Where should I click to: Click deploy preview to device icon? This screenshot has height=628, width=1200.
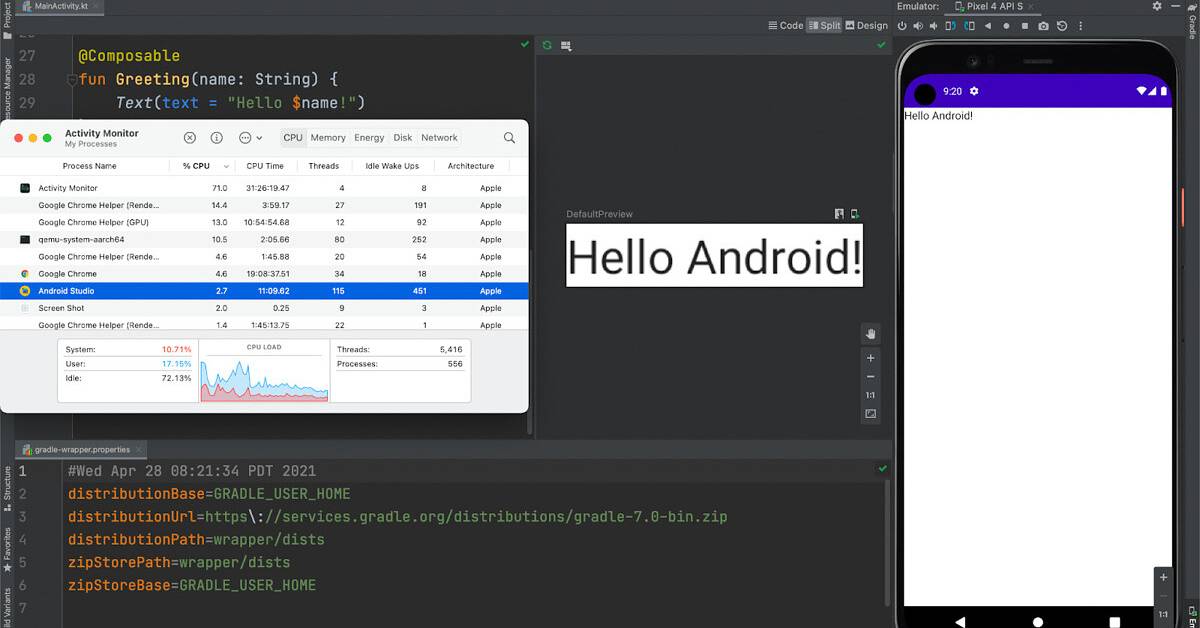tap(855, 214)
